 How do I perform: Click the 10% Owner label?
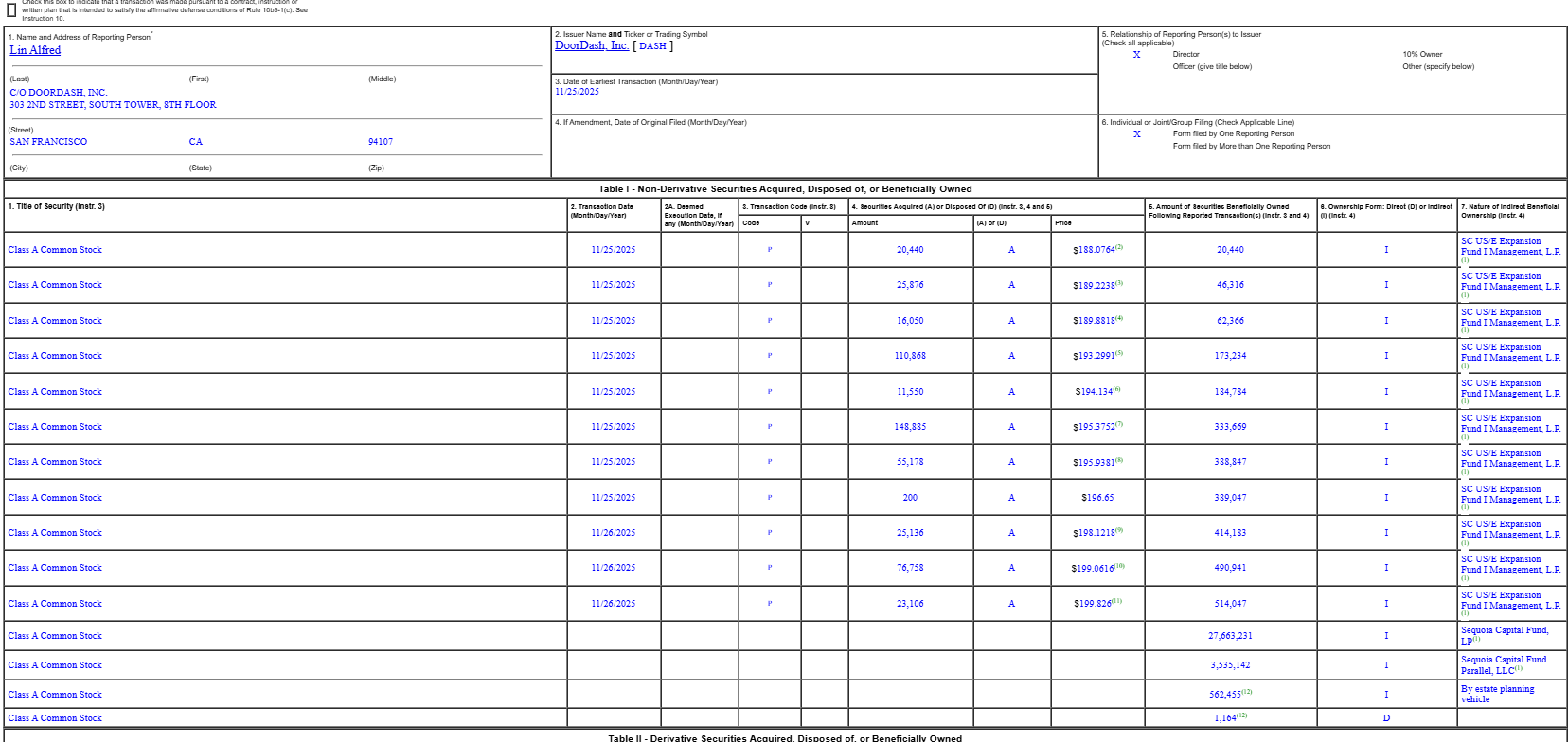pyautogui.click(x=1422, y=54)
